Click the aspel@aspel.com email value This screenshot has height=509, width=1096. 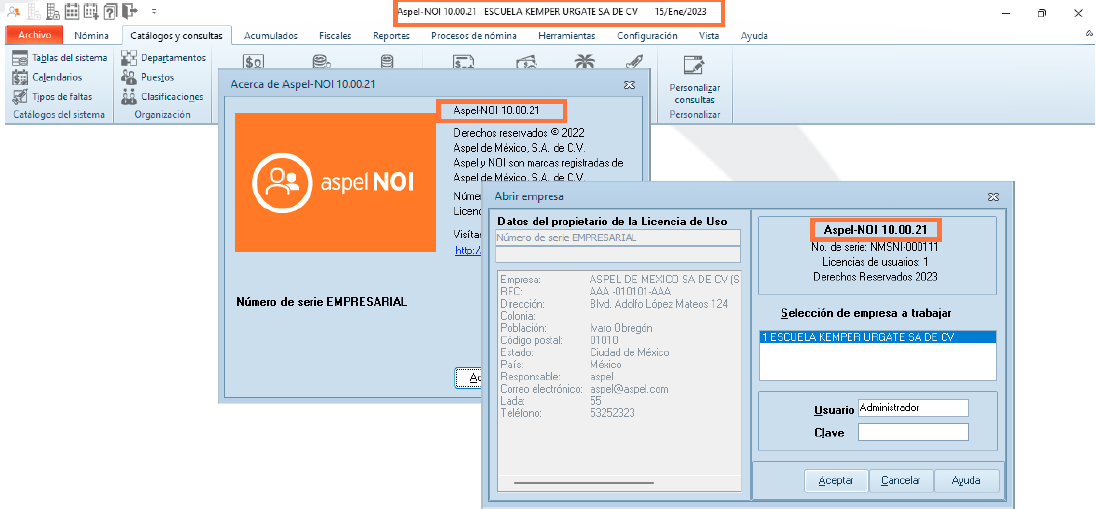click(x=630, y=389)
